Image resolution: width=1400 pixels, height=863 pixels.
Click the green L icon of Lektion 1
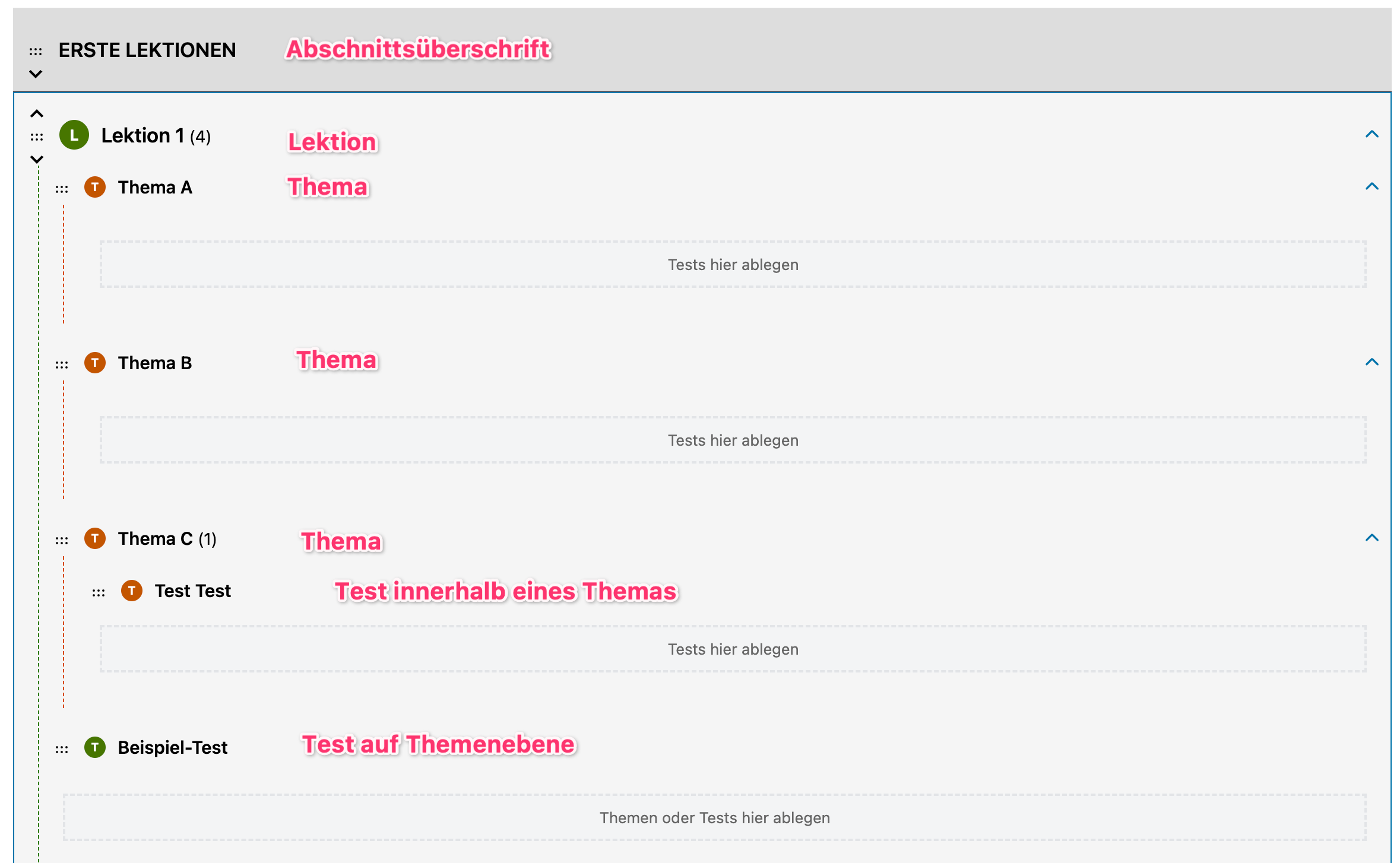(x=74, y=135)
